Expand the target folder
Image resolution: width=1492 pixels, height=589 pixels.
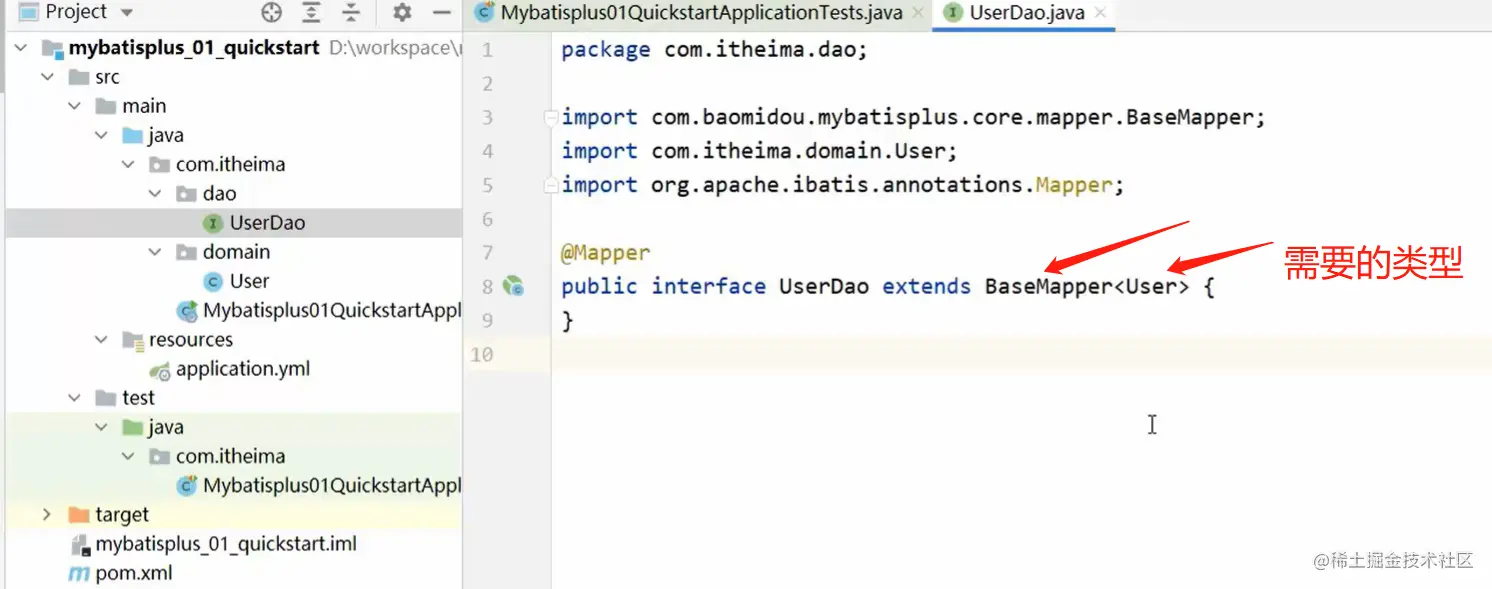click(x=47, y=514)
